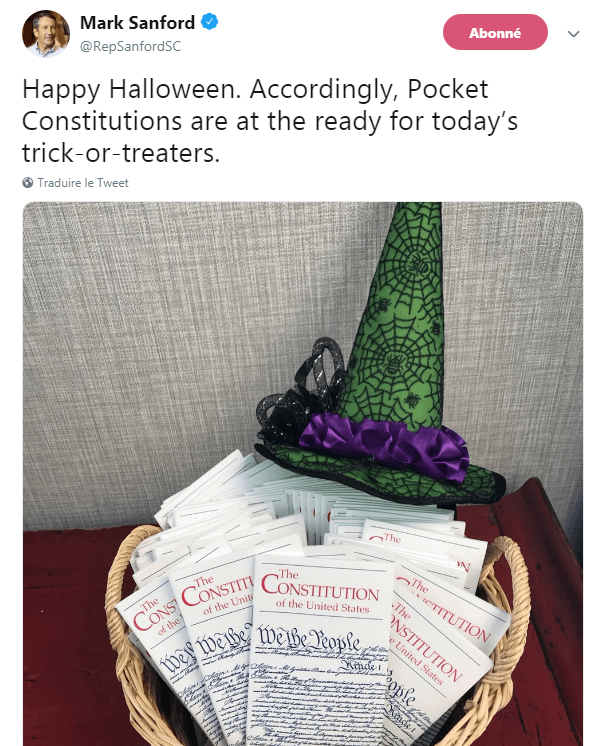
Task: Translate tweet via Traduire le Tweet
Action: pyautogui.click(x=83, y=183)
